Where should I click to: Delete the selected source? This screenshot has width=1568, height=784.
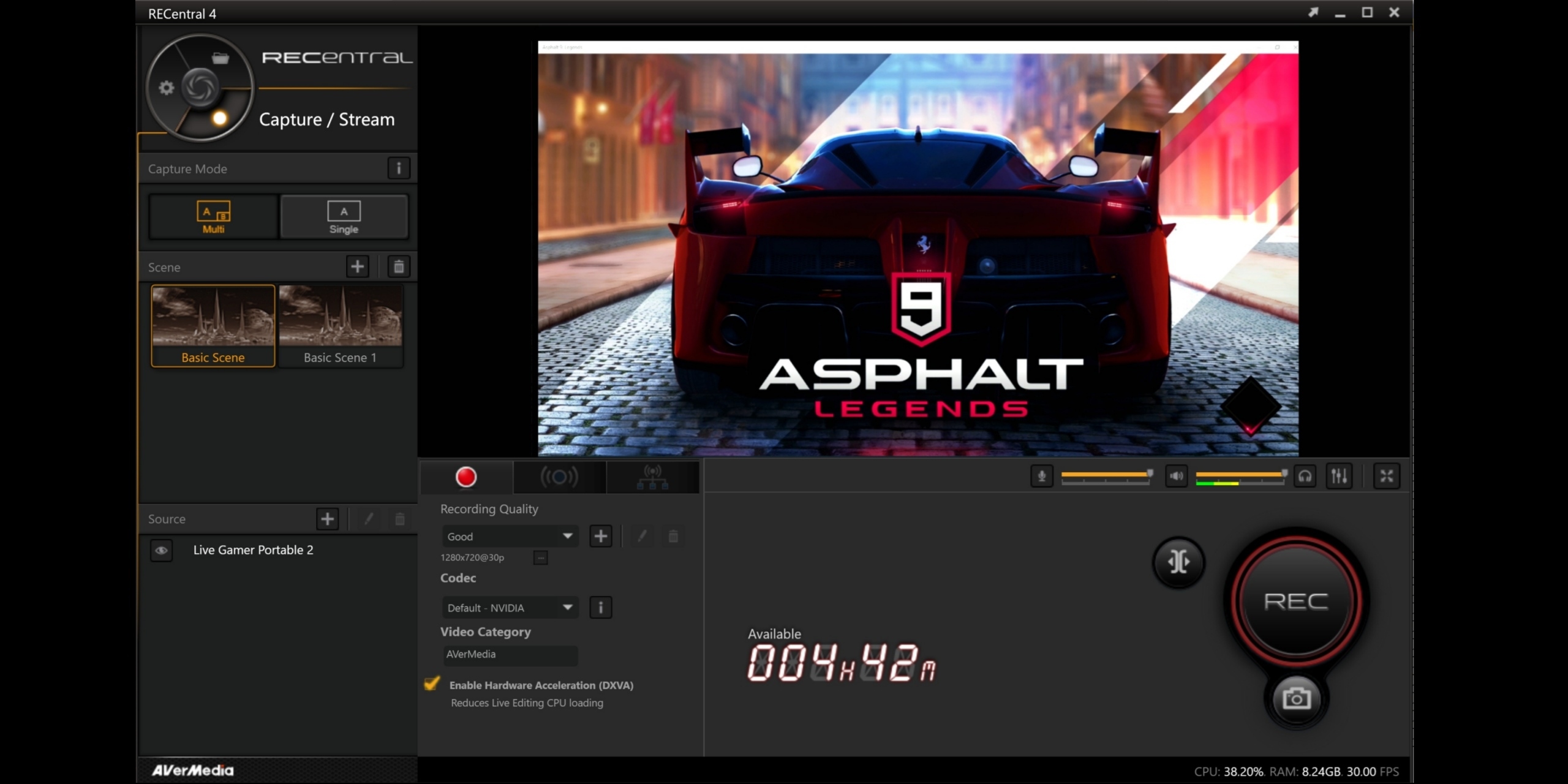400,519
